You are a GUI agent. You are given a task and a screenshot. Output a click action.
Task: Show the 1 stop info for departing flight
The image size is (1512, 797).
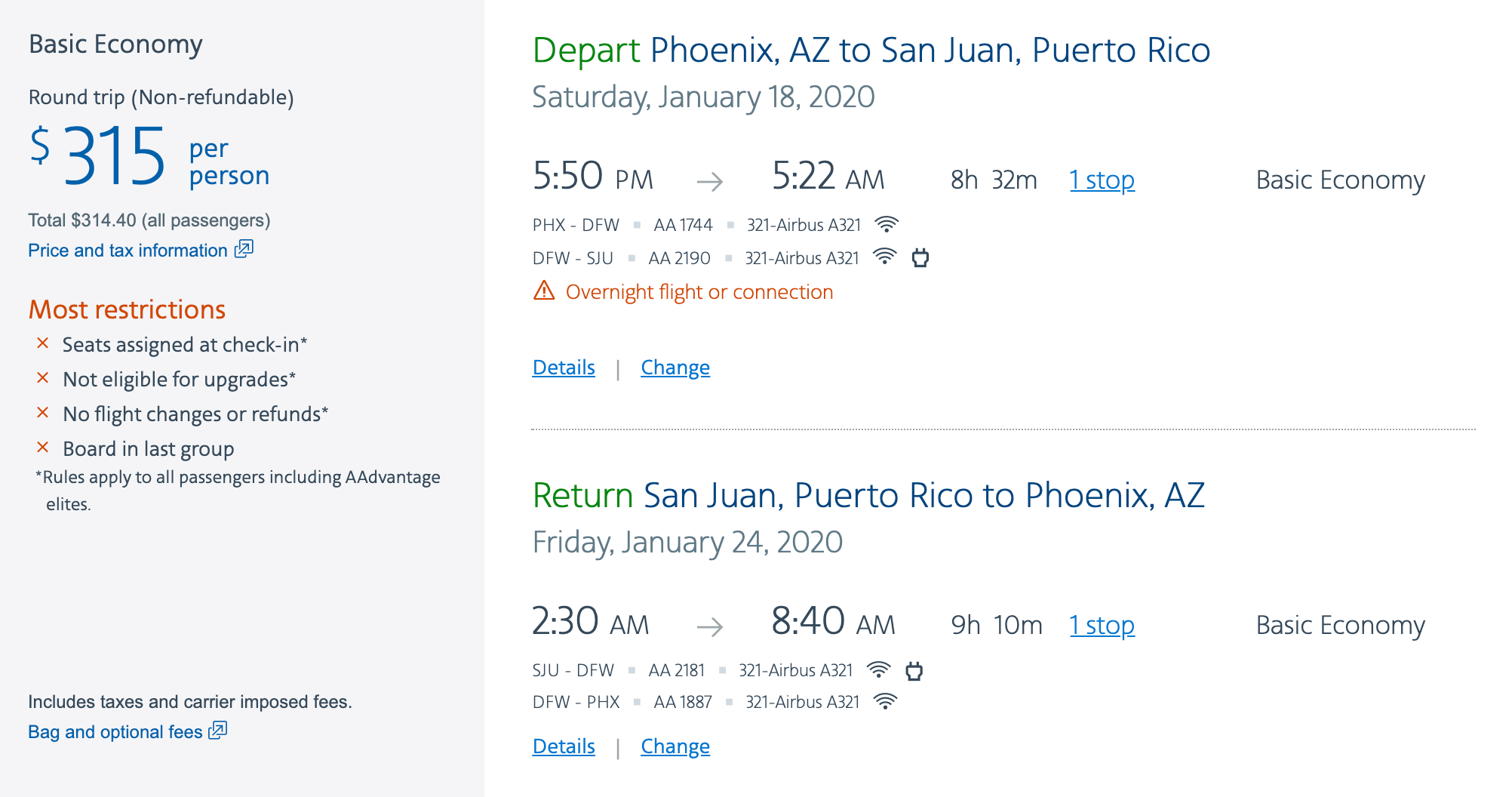coord(1102,180)
